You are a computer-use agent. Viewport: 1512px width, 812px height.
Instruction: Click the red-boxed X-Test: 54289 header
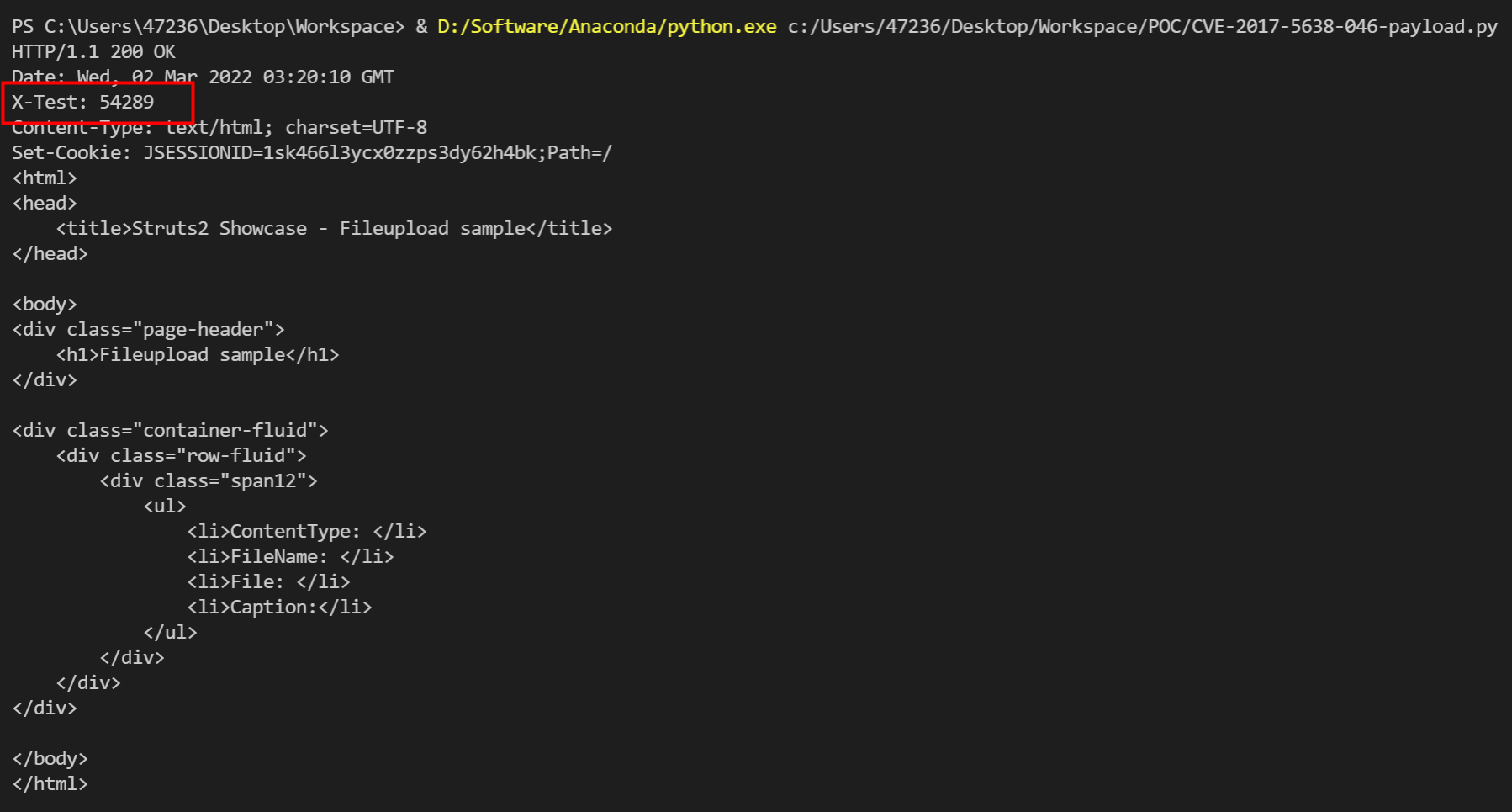83,103
